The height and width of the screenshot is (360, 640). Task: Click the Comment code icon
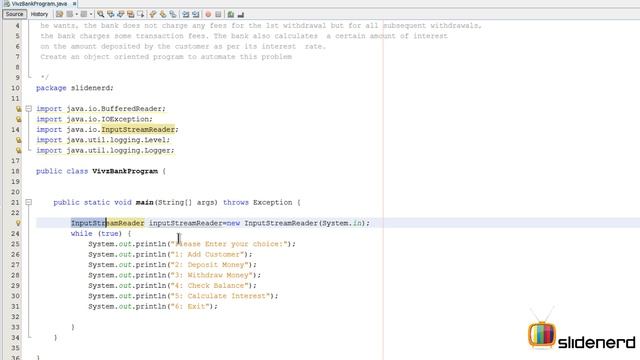click(231, 14)
